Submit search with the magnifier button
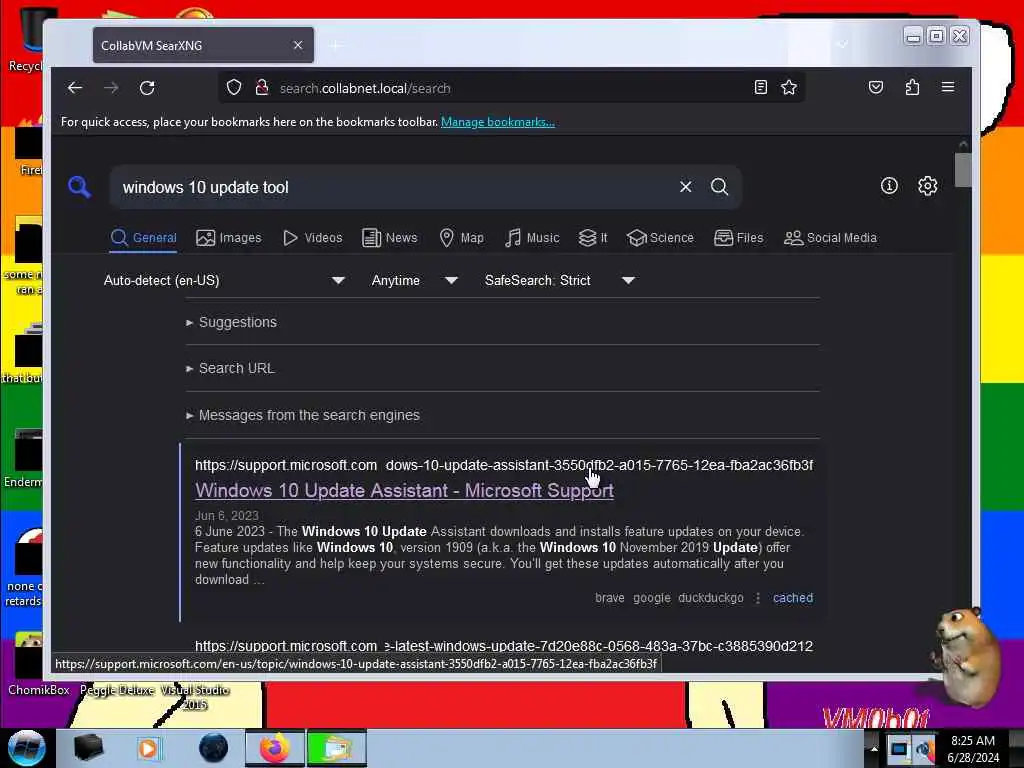This screenshot has width=1024, height=768. click(x=720, y=187)
